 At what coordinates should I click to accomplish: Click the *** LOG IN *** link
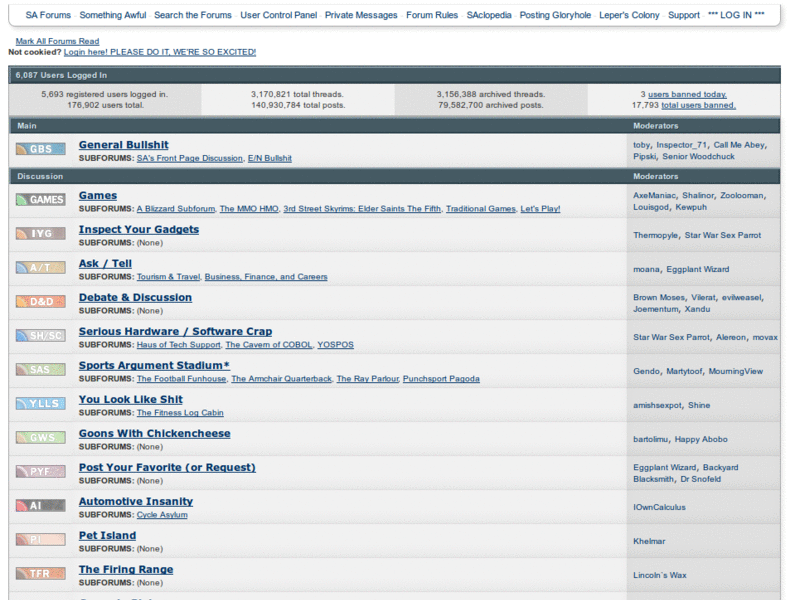736,15
